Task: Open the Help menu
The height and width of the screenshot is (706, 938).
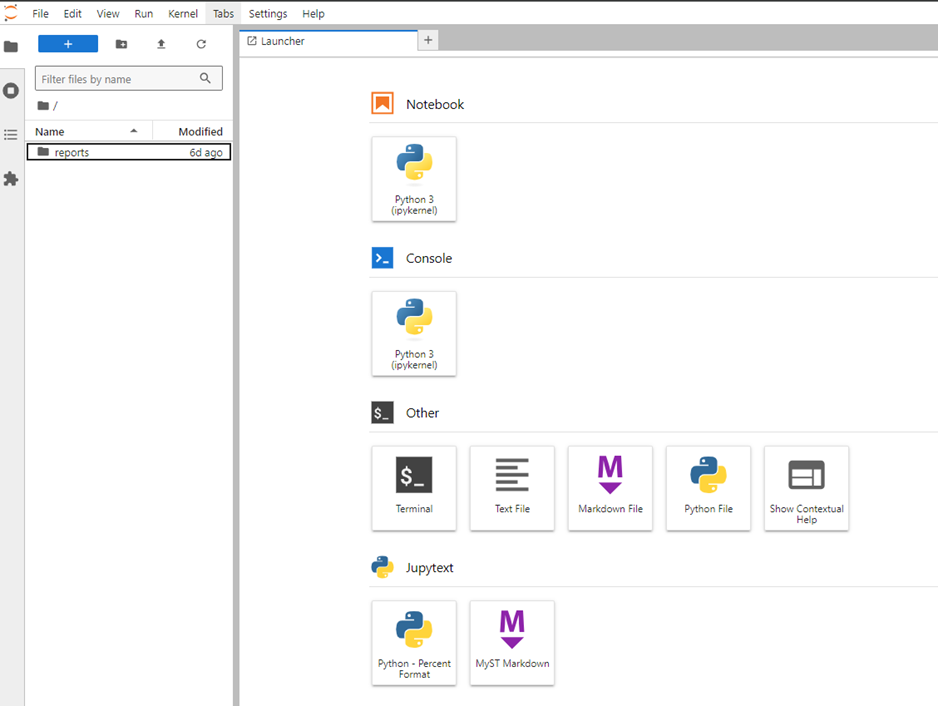Action: (x=313, y=13)
